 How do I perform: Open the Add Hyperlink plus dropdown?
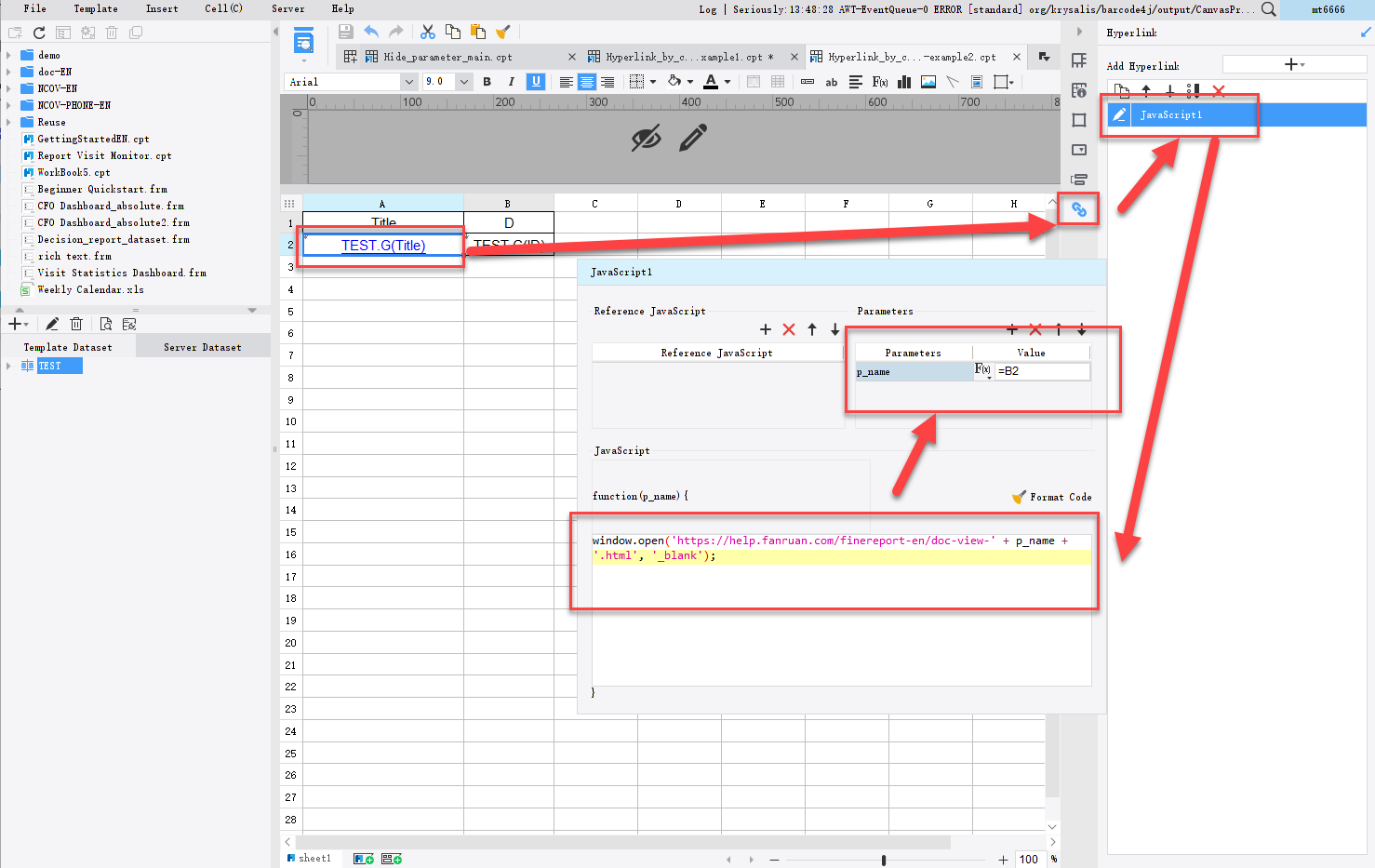(1294, 64)
